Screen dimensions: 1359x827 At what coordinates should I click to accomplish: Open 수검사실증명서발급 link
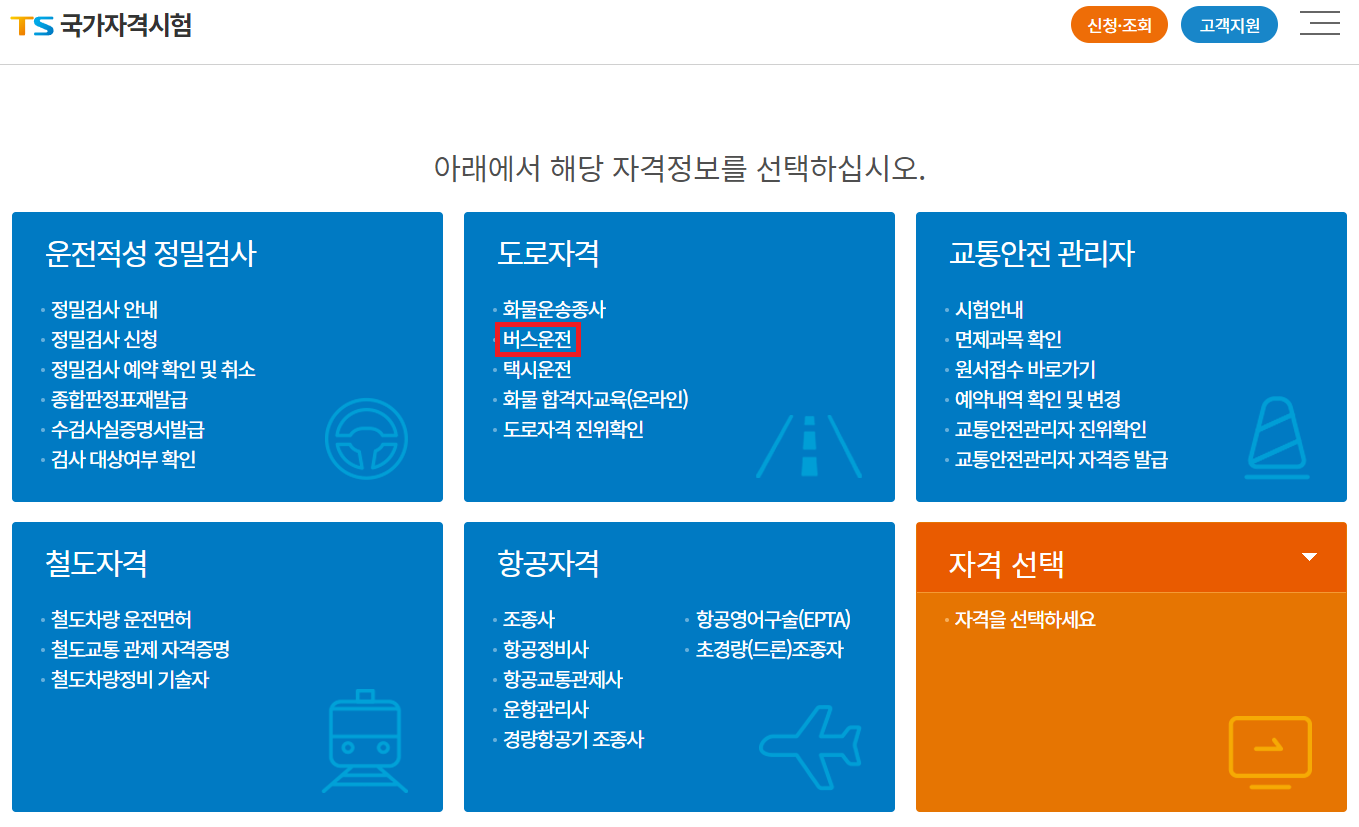tap(128, 430)
